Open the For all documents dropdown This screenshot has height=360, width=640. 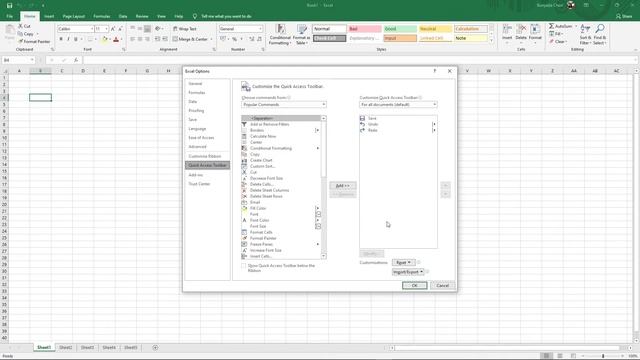click(x=398, y=105)
